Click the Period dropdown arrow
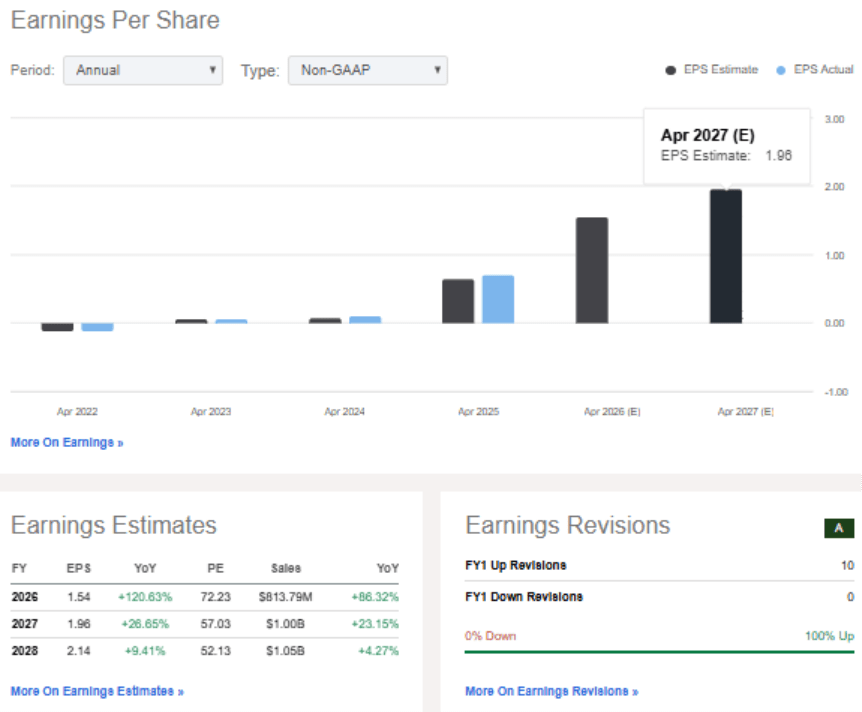Viewport: 862px width, 712px height. [212, 70]
